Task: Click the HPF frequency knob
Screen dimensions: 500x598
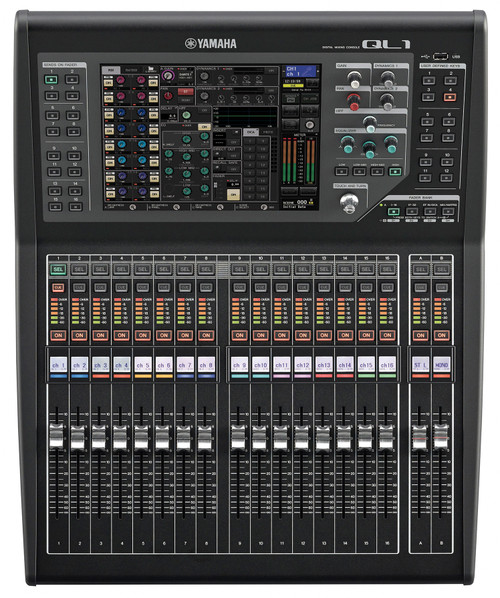Action: pos(369,124)
